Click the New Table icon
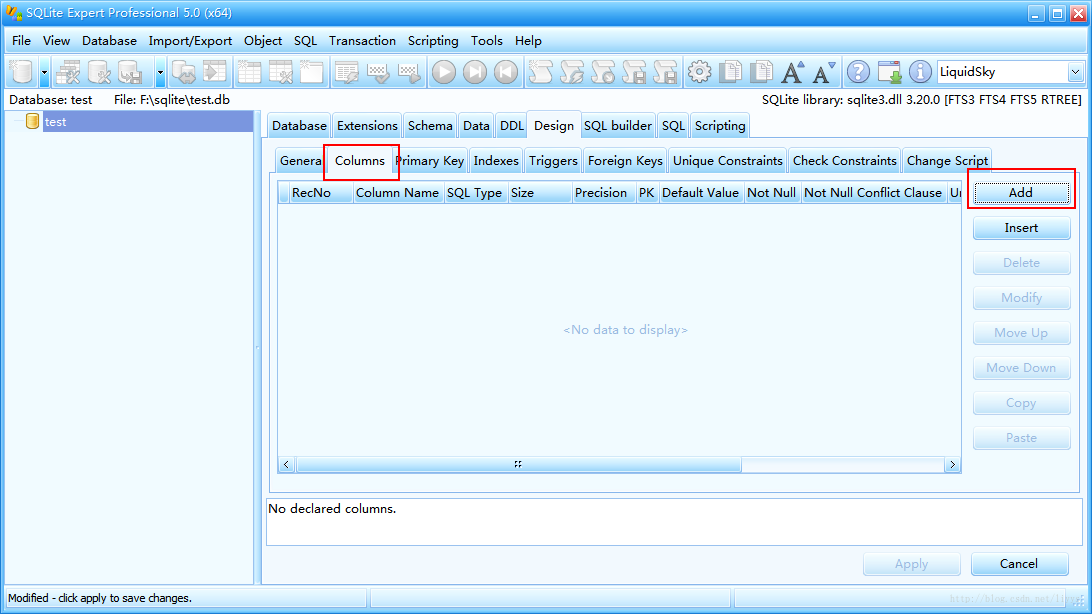The width and height of the screenshot is (1092, 614). (x=249, y=72)
